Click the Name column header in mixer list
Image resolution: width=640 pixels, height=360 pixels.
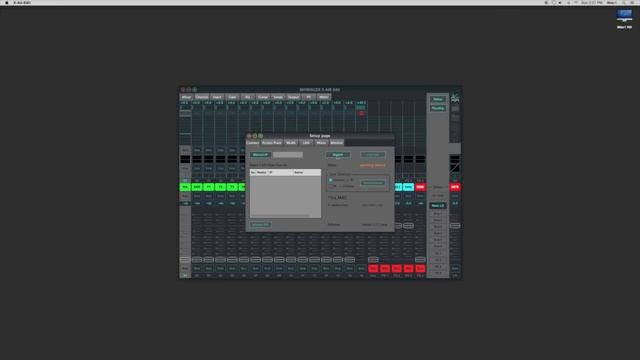[x=307, y=173]
